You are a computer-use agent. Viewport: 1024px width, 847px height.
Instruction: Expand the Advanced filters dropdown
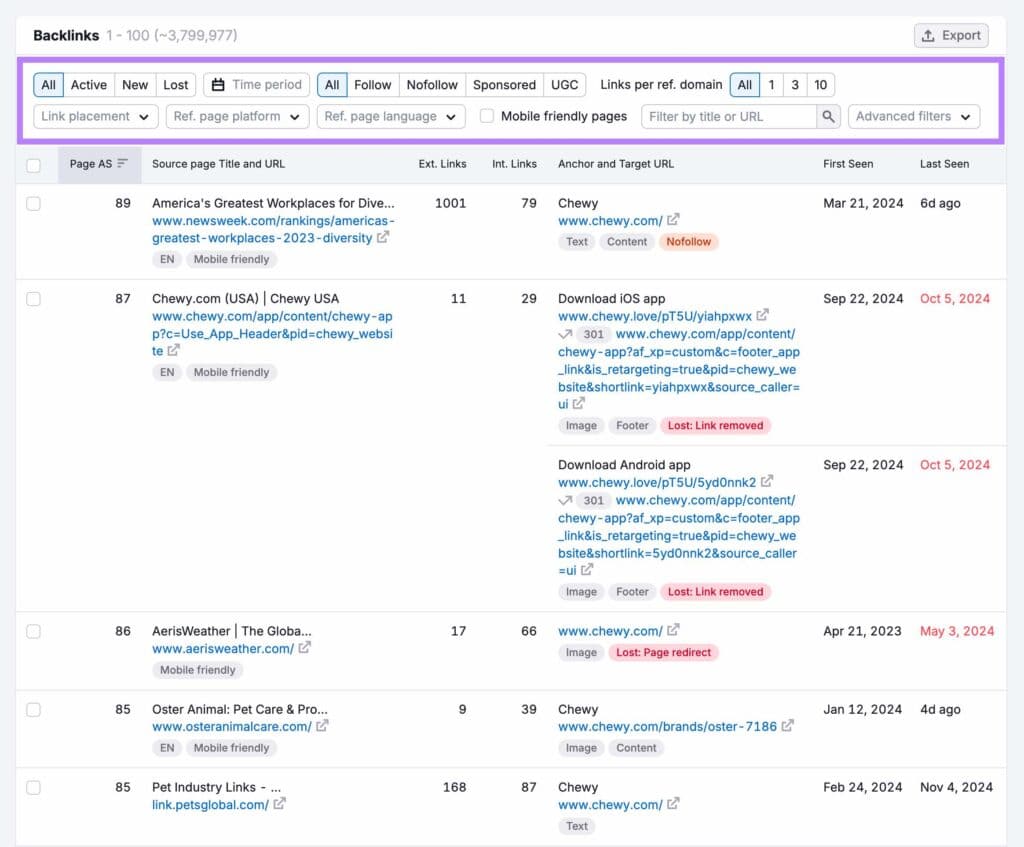(913, 116)
